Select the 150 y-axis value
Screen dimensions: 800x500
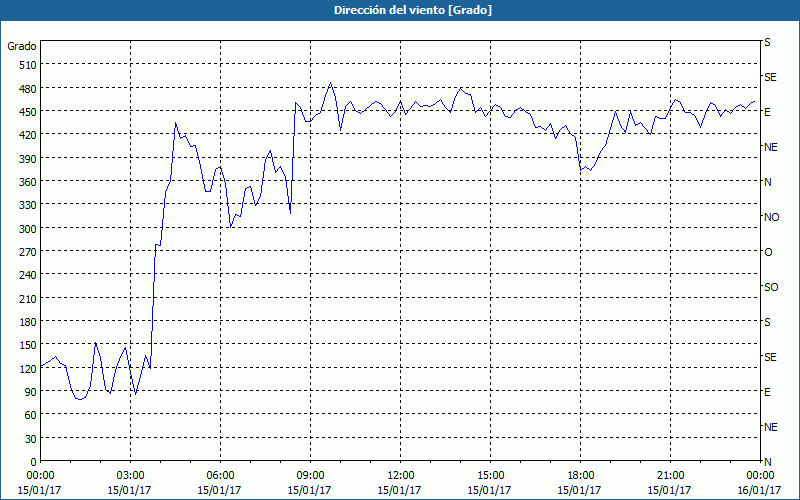[28, 345]
